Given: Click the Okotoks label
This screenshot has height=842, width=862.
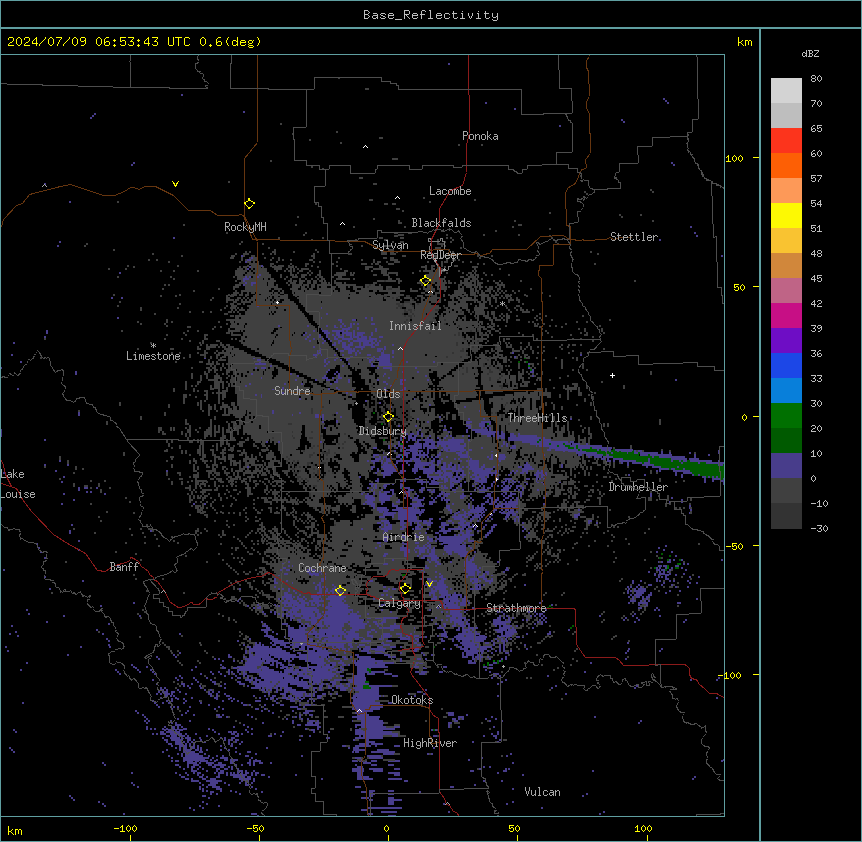Looking at the screenshot, I should tap(412, 700).
